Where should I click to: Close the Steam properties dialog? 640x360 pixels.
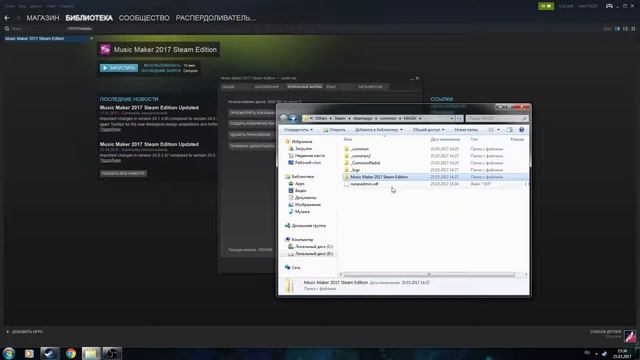point(417,78)
